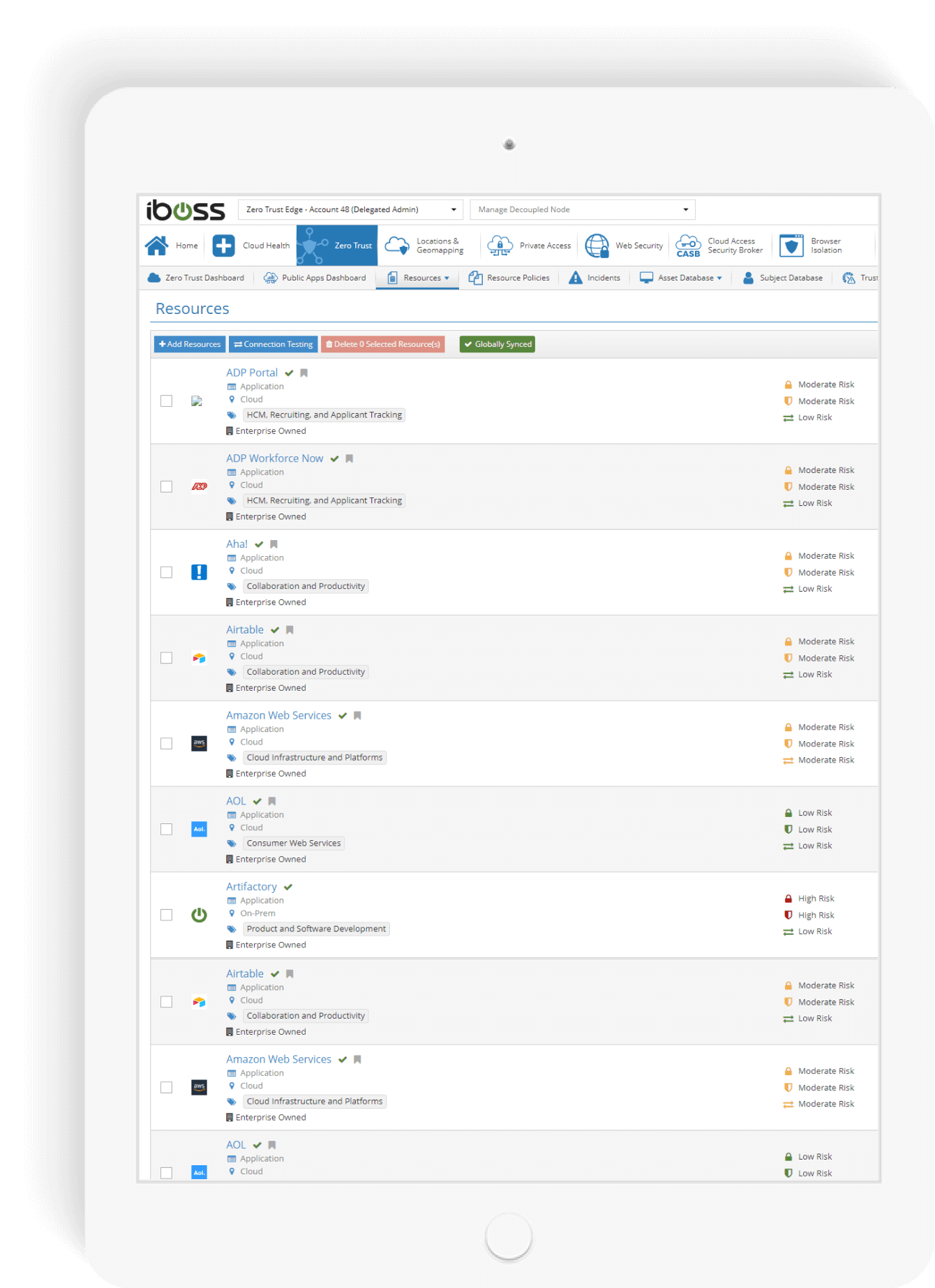Image resolution: width=935 pixels, height=1288 pixels.
Task: Open Locations & Geomapping cloud icon
Action: pyautogui.click(x=397, y=246)
